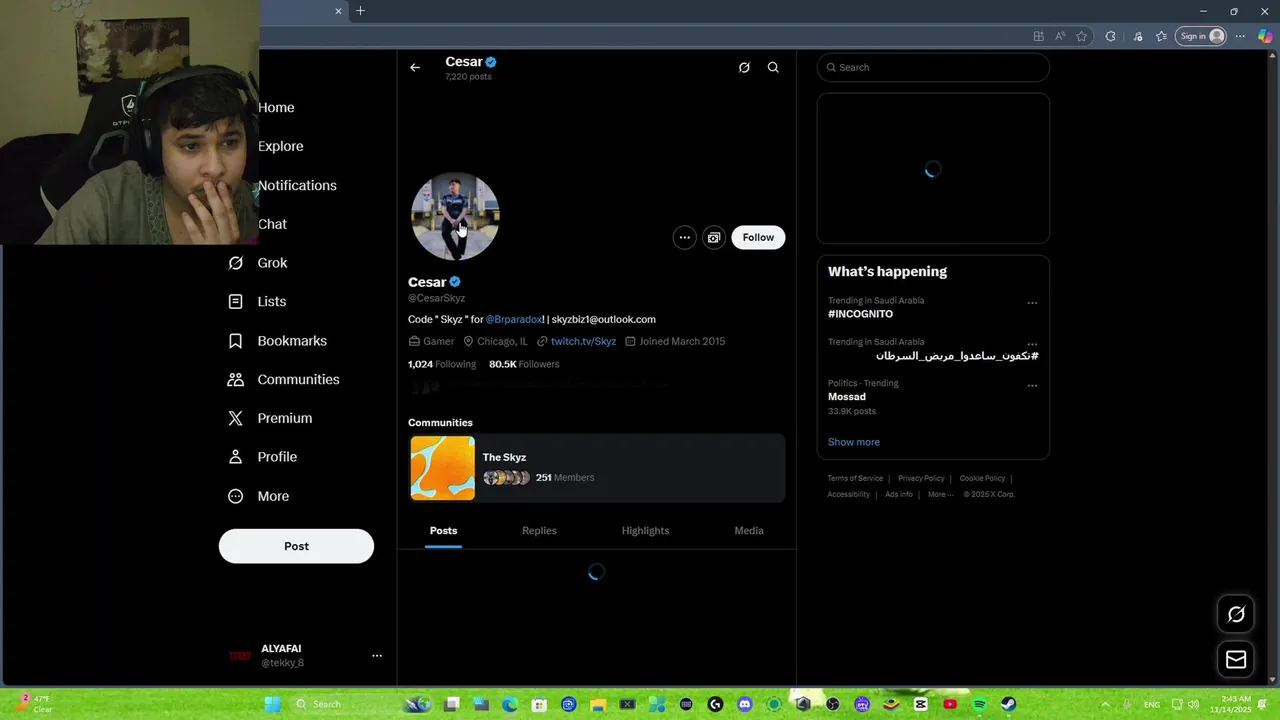
Task: Open Spotify from the taskbar
Action: 979,704
